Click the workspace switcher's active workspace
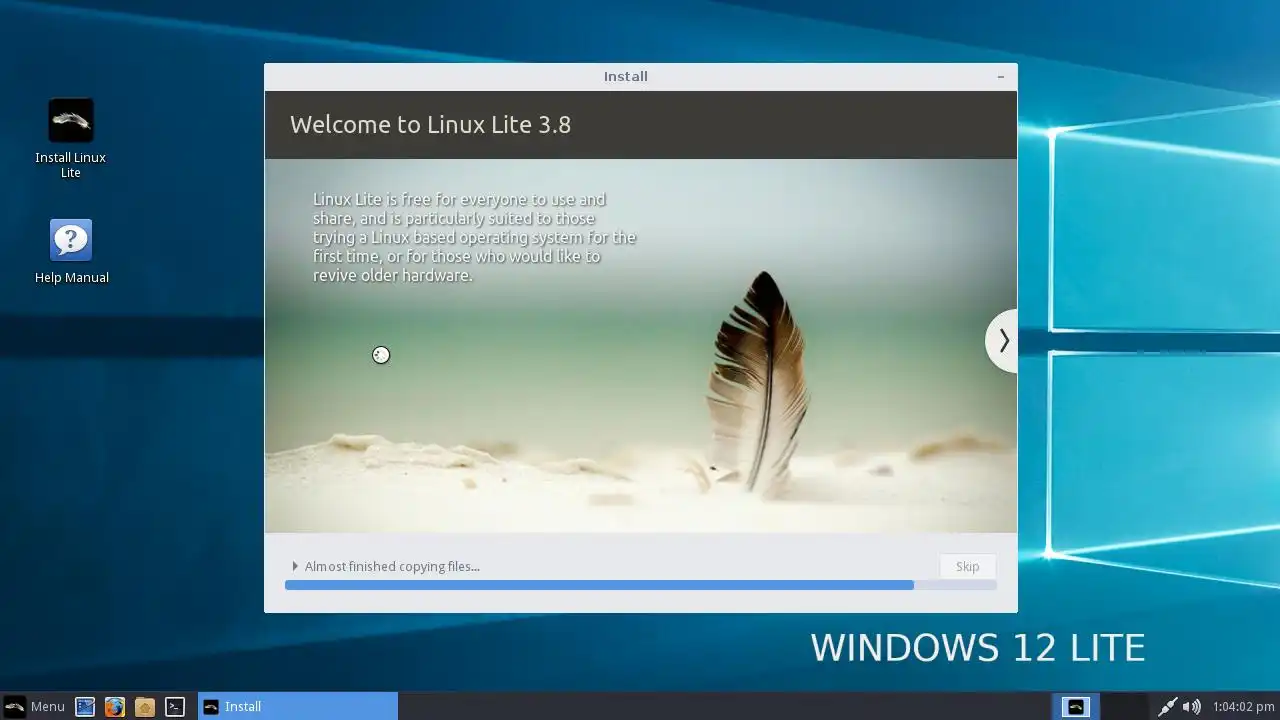Screen dimensions: 1280x720 [1076, 706]
